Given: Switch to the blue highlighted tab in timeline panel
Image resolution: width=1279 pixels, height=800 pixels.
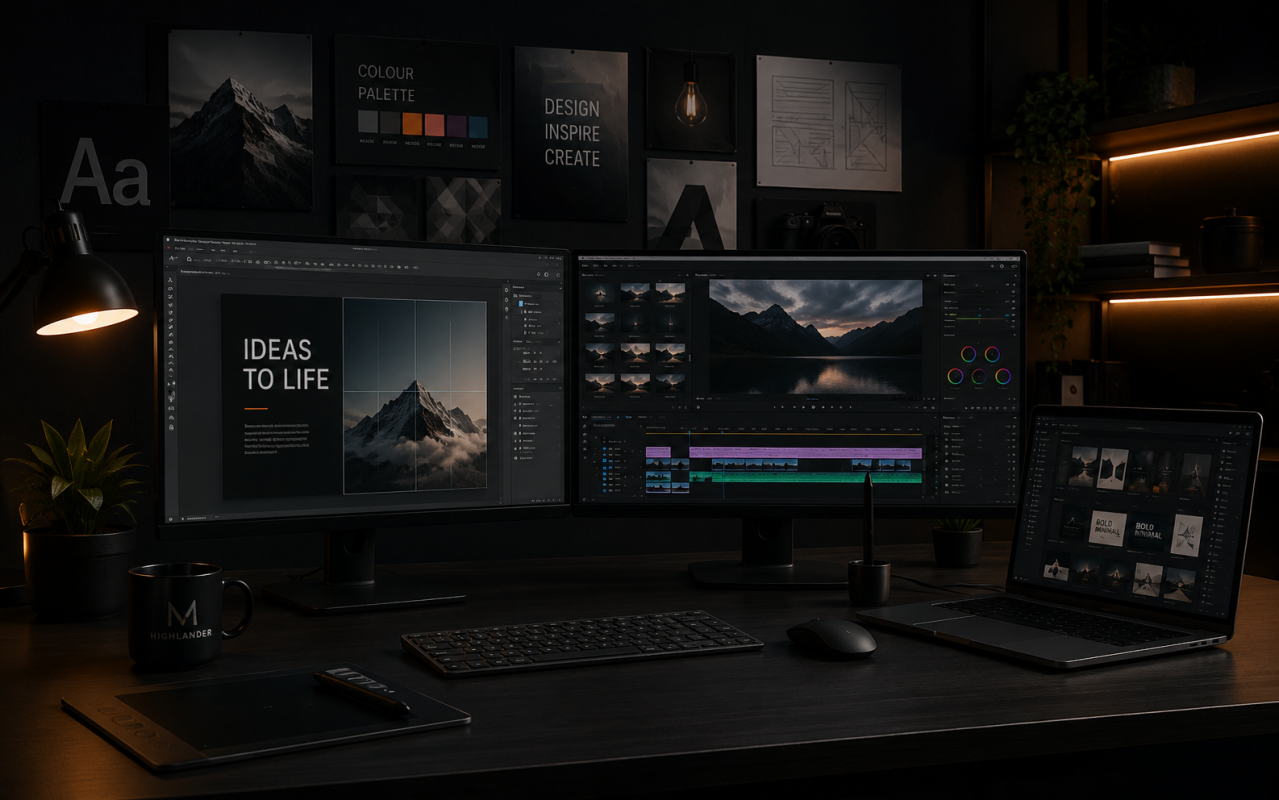Looking at the screenshot, I should click(x=628, y=417).
